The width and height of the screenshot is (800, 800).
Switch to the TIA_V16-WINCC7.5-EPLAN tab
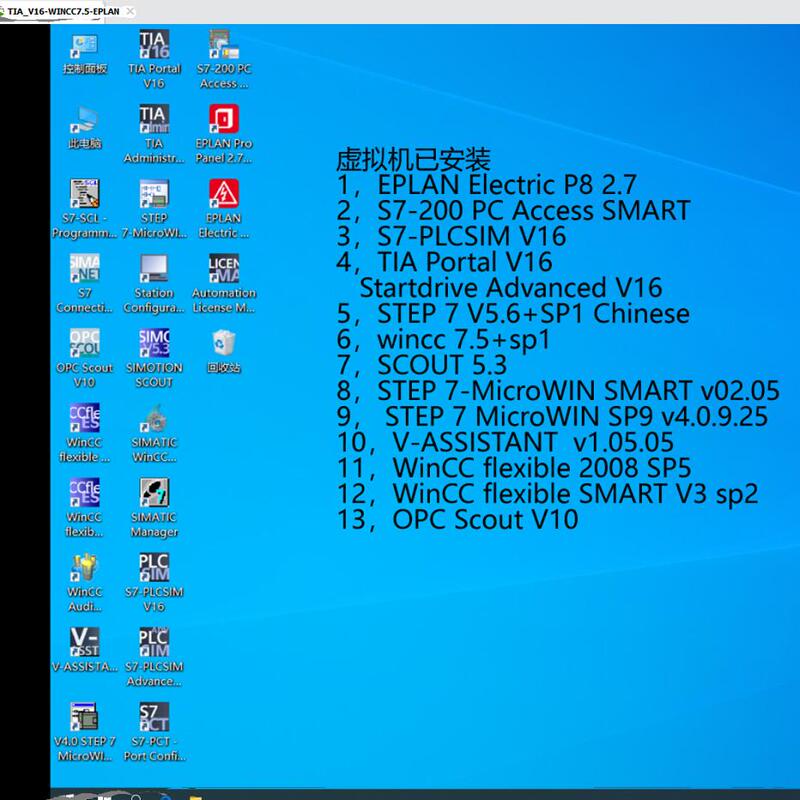pyautogui.click(x=63, y=11)
